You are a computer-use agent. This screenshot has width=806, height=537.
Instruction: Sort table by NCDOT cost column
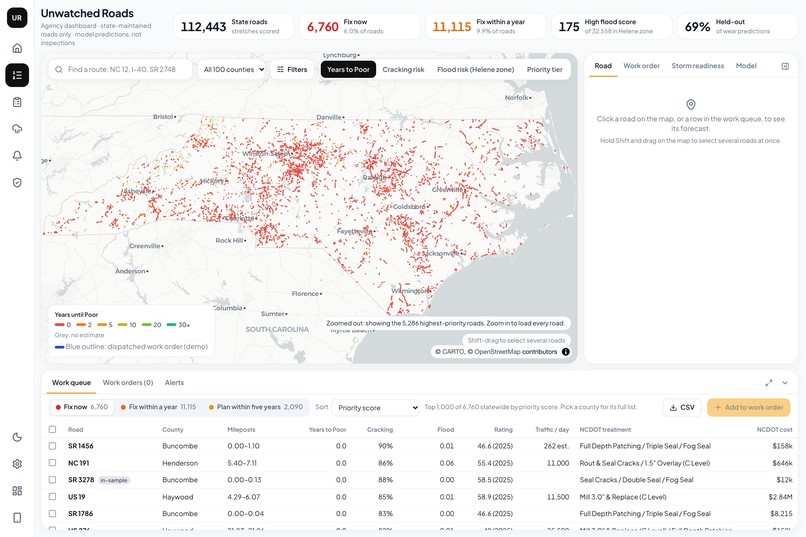pos(774,430)
